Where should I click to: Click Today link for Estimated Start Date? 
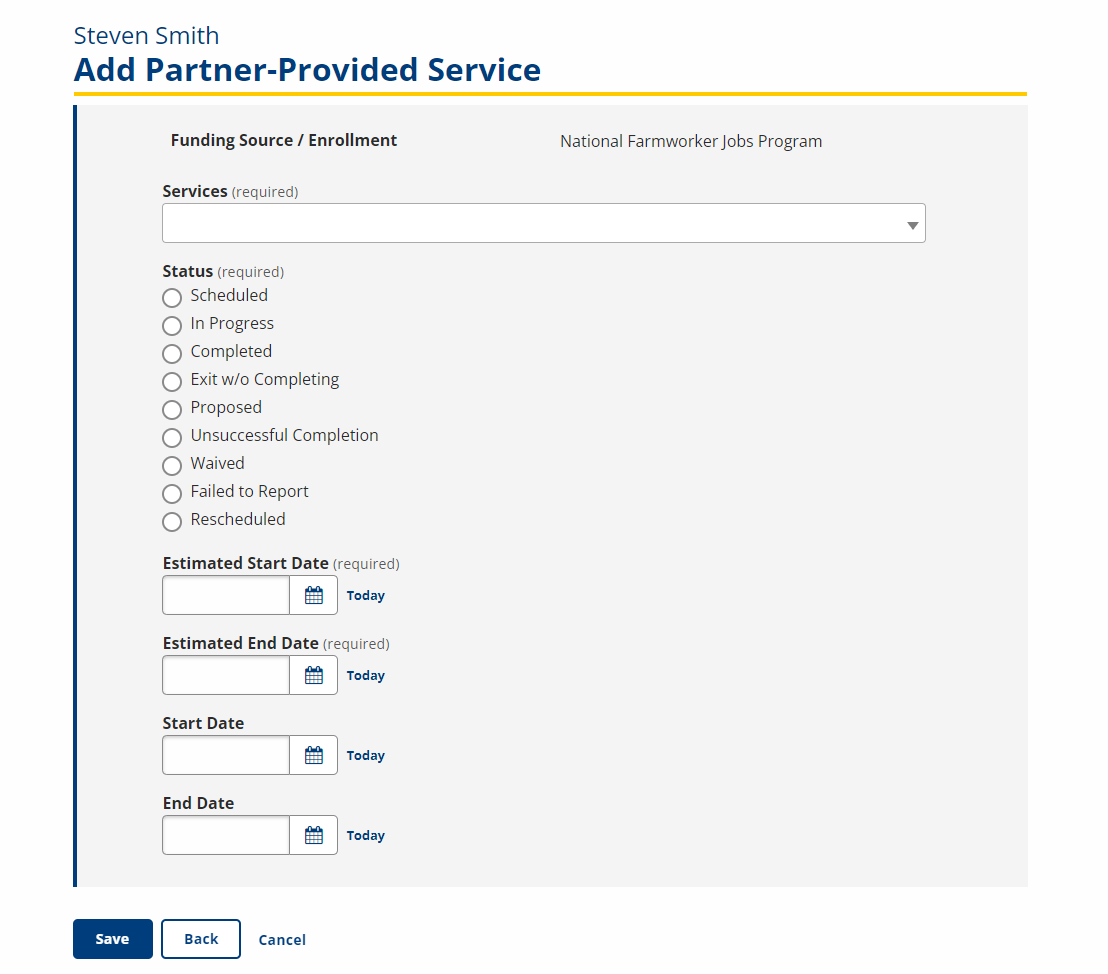(365, 596)
